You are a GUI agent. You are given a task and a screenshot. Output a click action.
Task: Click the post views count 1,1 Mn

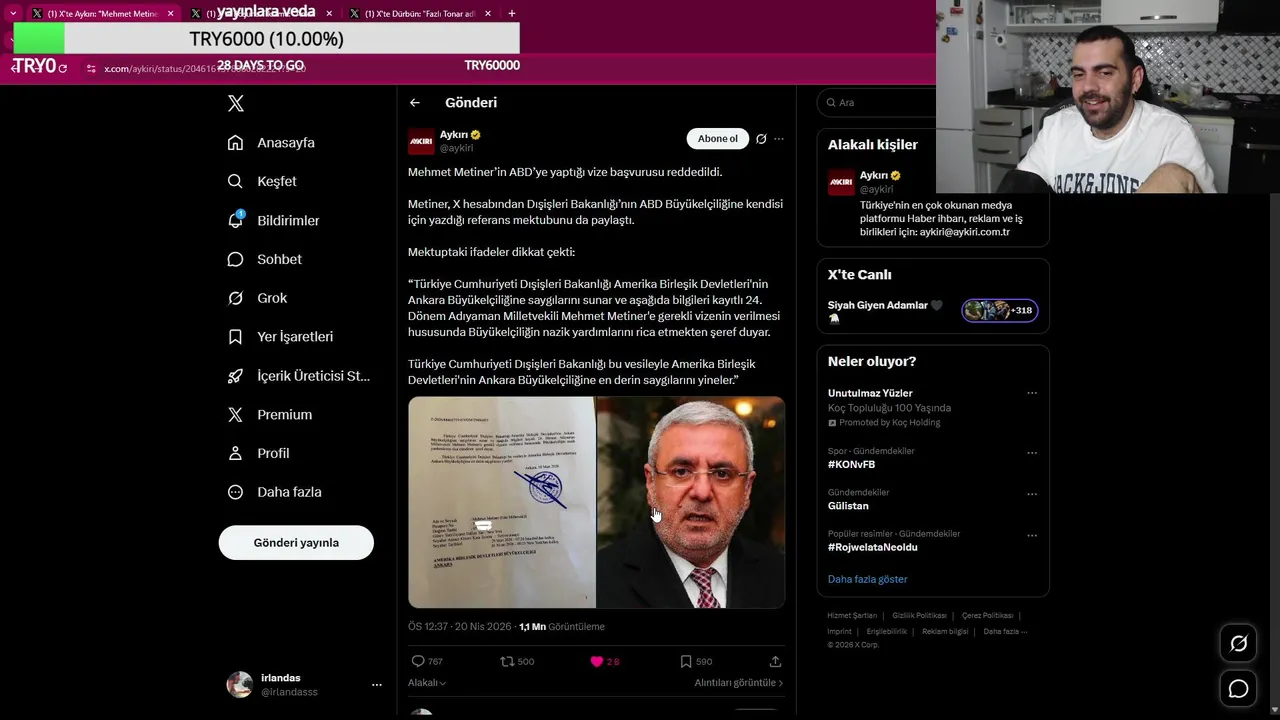tap(562, 627)
